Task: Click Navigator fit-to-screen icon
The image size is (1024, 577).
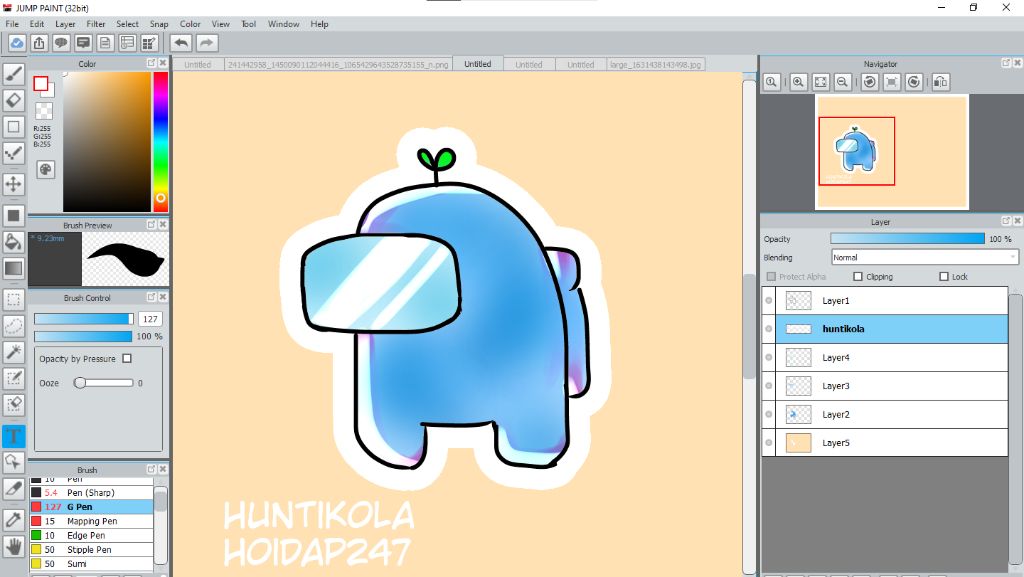Action: (820, 82)
